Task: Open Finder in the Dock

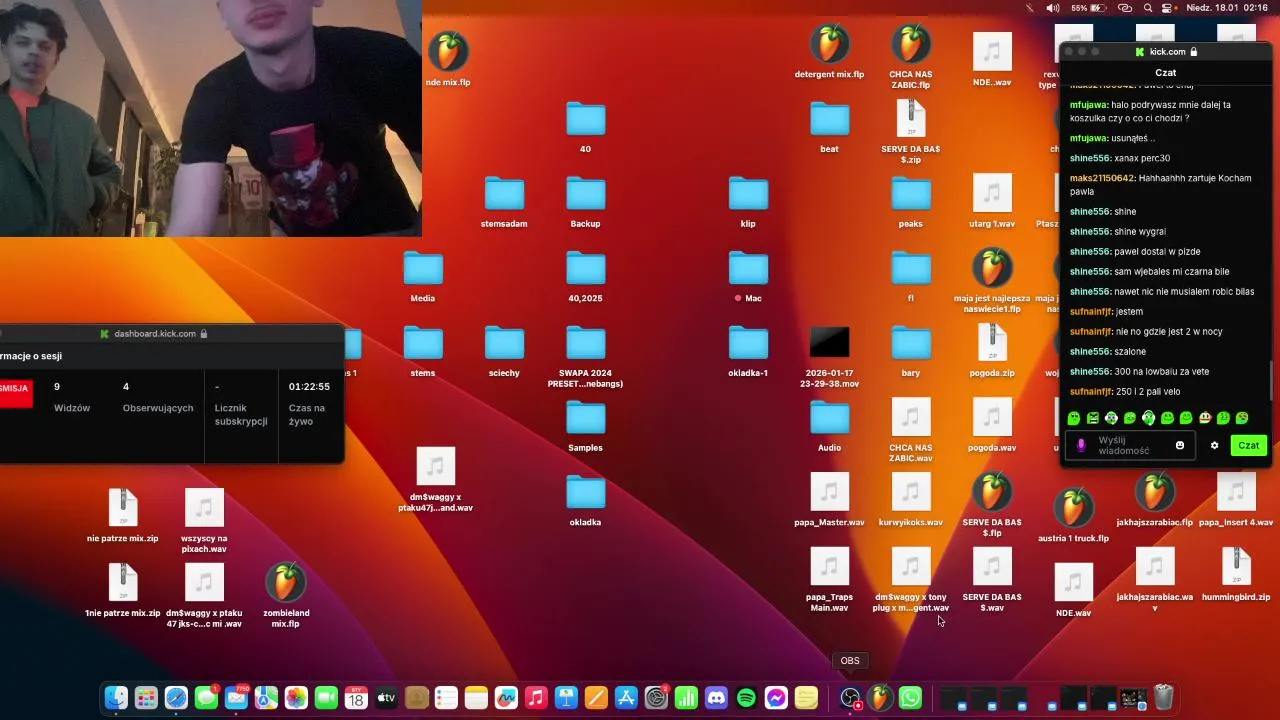Action: tap(116, 698)
